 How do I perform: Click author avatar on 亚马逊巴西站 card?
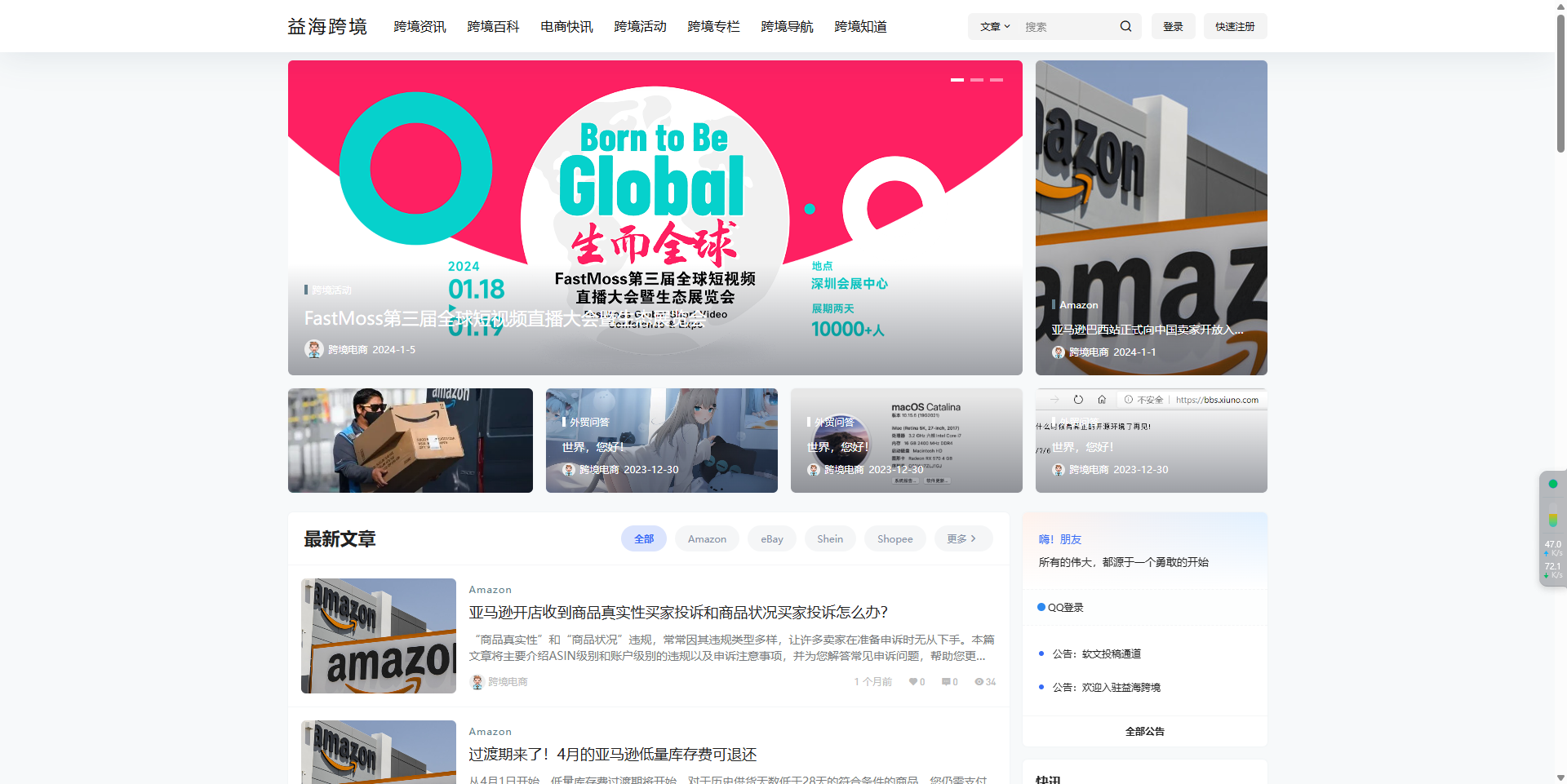point(1059,352)
